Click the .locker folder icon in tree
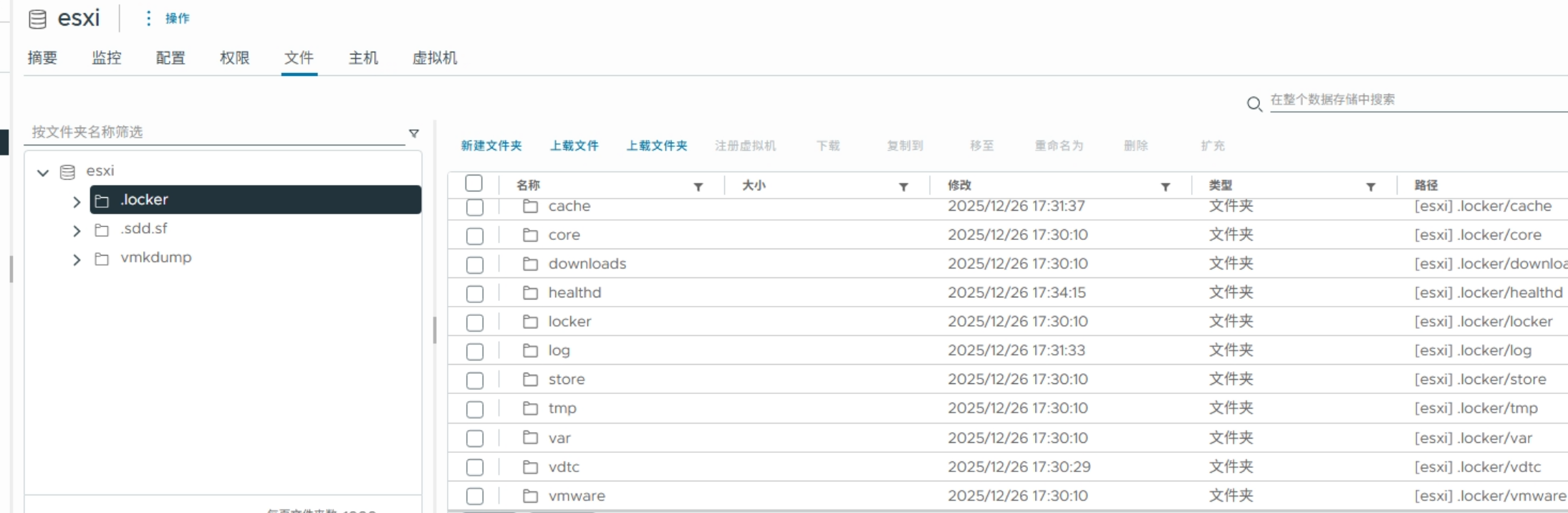This screenshot has height=513, width=1568. pos(102,201)
